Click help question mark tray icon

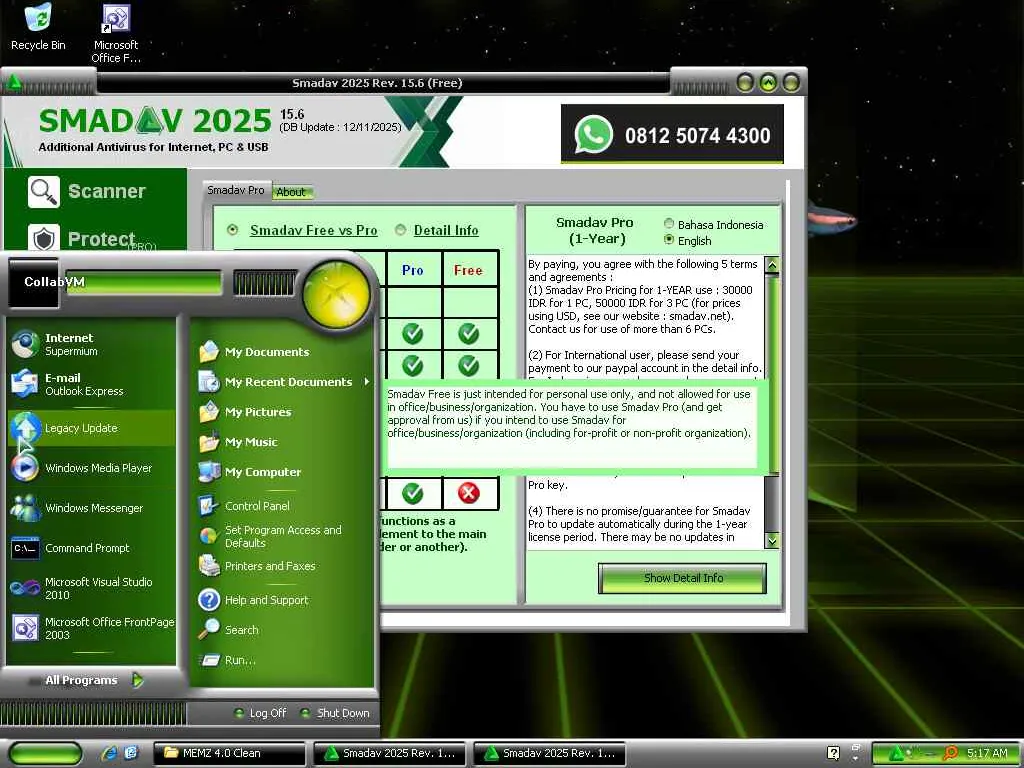coord(833,753)
